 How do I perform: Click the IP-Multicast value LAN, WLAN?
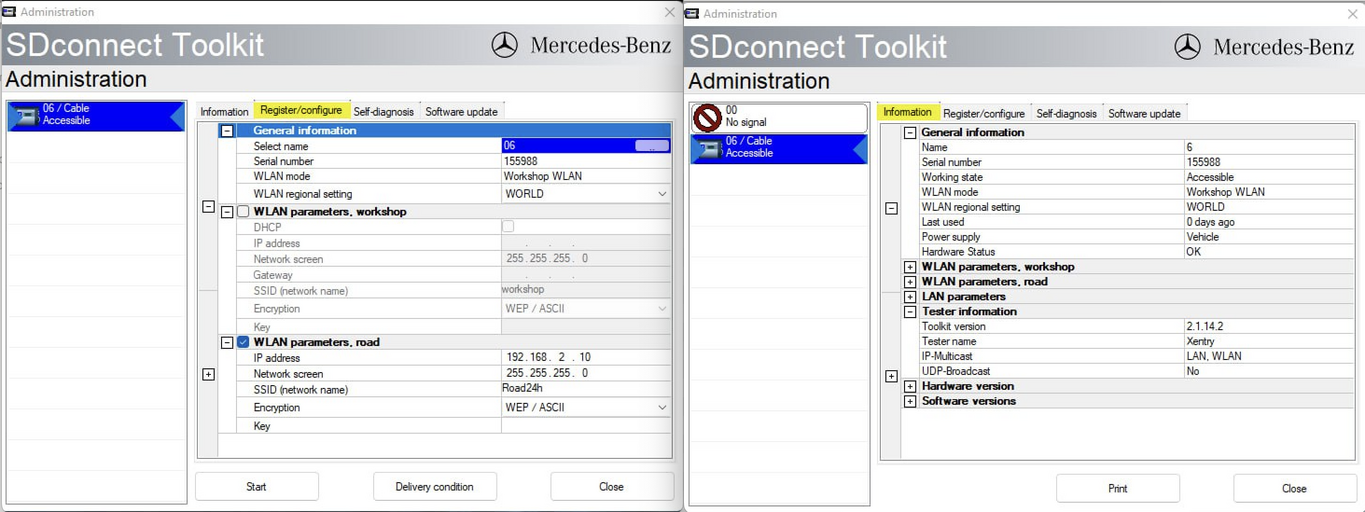pyautogui.click(x=1269, y=357)
